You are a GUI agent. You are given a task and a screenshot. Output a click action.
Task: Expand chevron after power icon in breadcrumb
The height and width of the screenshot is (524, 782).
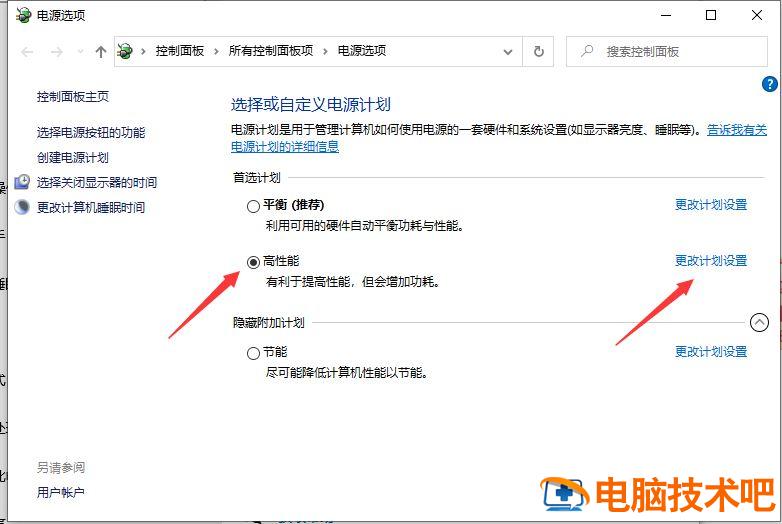coord(144,51)
